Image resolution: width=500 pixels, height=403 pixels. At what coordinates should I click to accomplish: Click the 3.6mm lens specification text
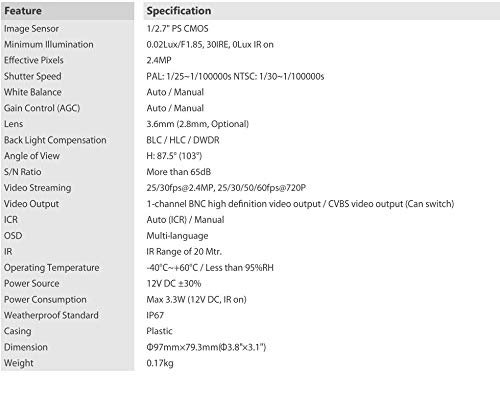click(x=198, y=124)
